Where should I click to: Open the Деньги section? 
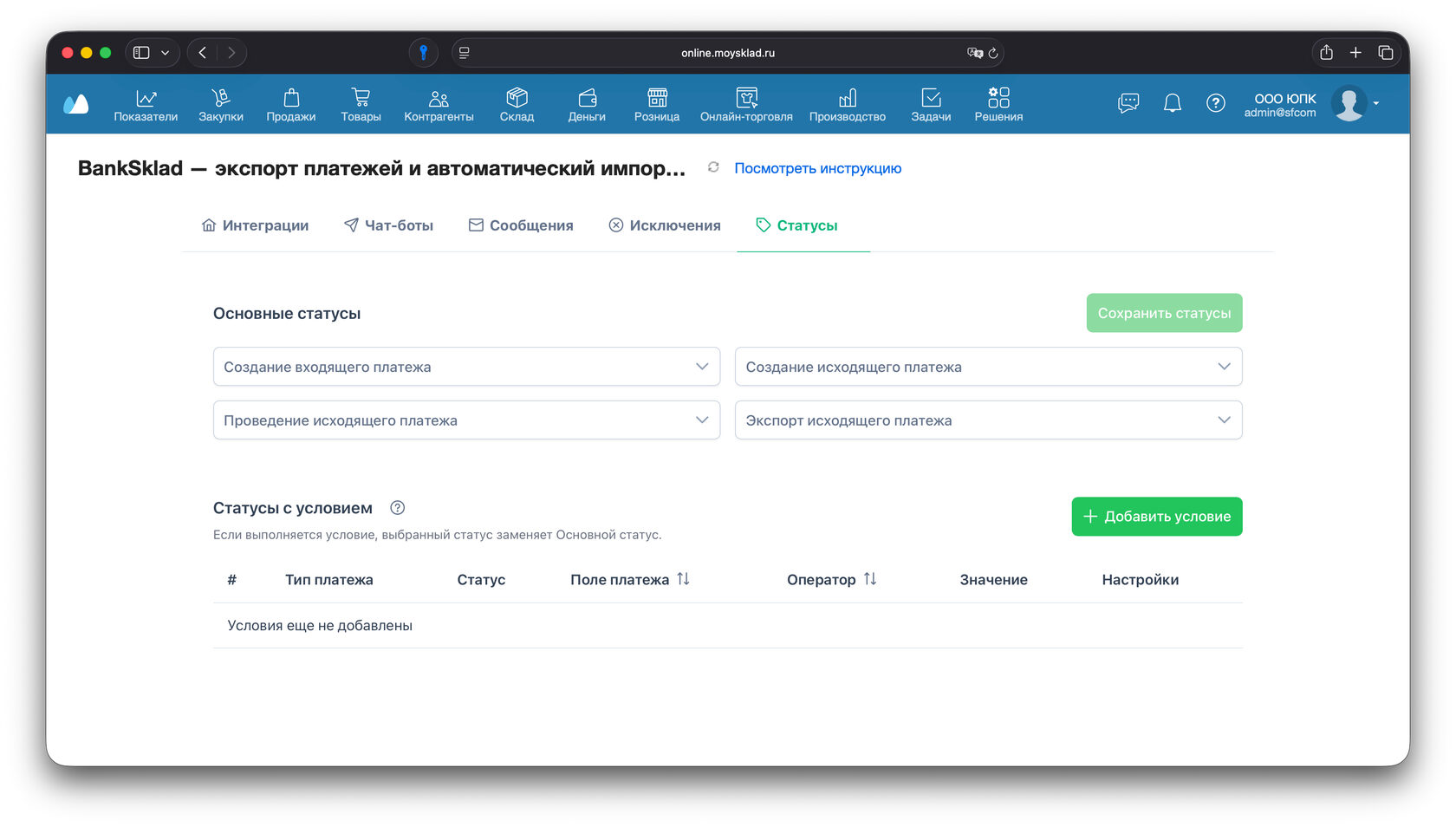coord(587,104)
